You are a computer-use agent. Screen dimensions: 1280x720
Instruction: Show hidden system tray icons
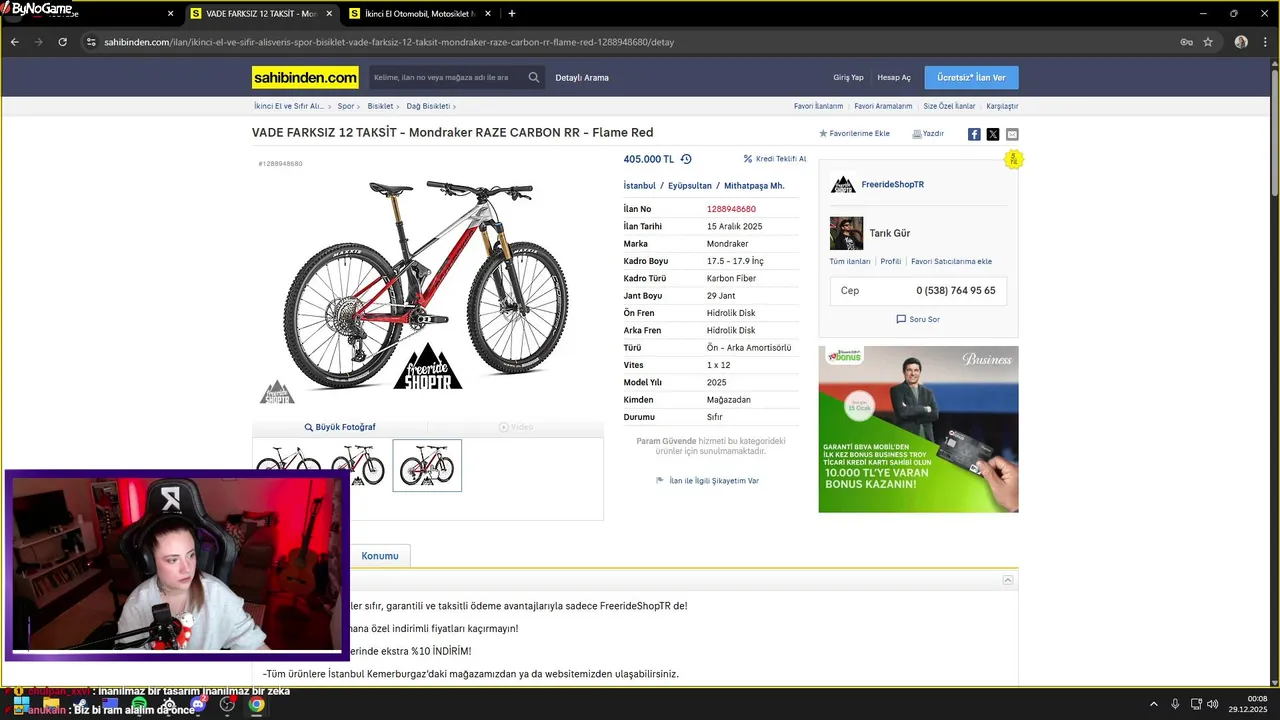pyautogui.click(x=1153, y=704)
